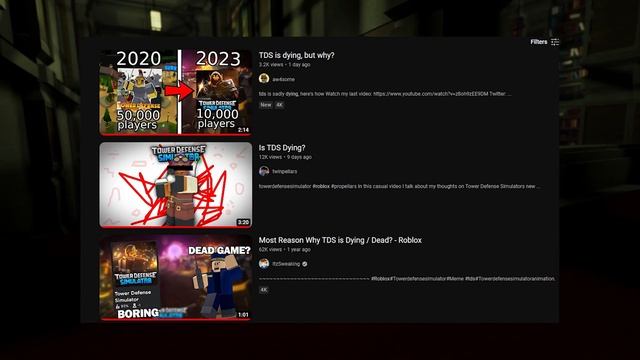Click the awesome channel avatar
This screenshot has width=640, height=360.
click(x=264, y=78)
